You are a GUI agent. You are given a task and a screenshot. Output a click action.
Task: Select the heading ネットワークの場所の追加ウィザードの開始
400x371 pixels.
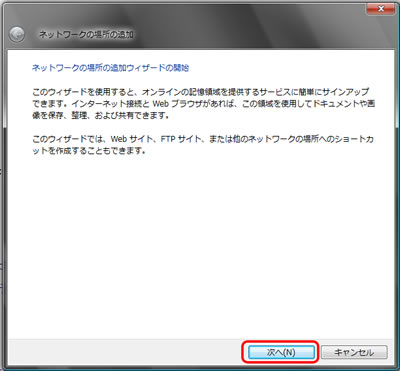111,68
